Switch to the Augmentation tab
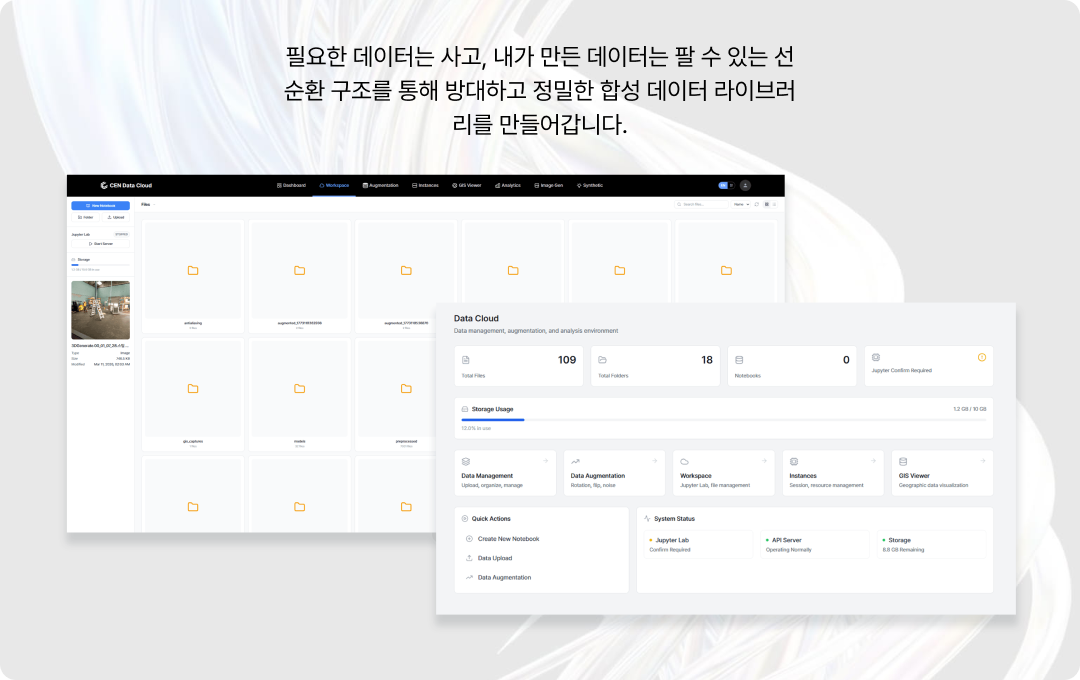This screenshot has width=1080, height=680. (380, 185)
